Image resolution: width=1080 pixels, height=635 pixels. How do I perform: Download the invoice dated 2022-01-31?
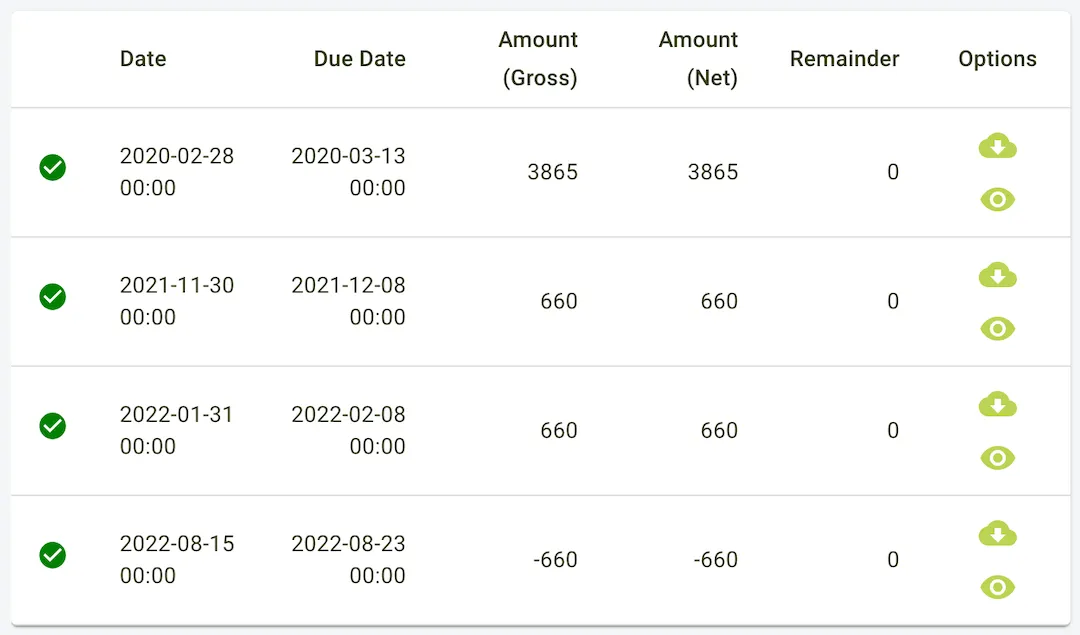[x=997, y=404]
